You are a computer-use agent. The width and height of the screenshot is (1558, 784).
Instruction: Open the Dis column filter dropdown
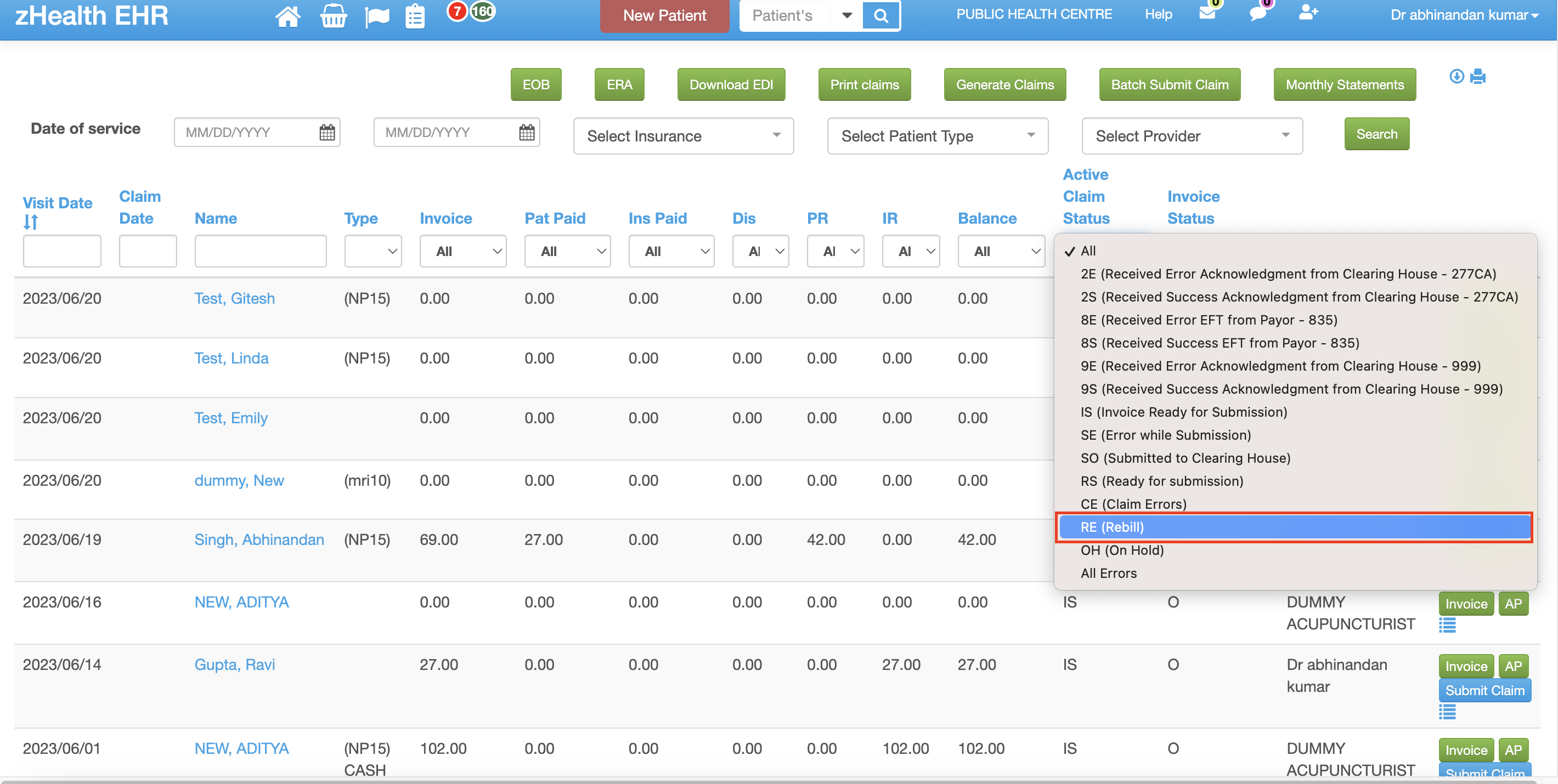coord(761,251)
